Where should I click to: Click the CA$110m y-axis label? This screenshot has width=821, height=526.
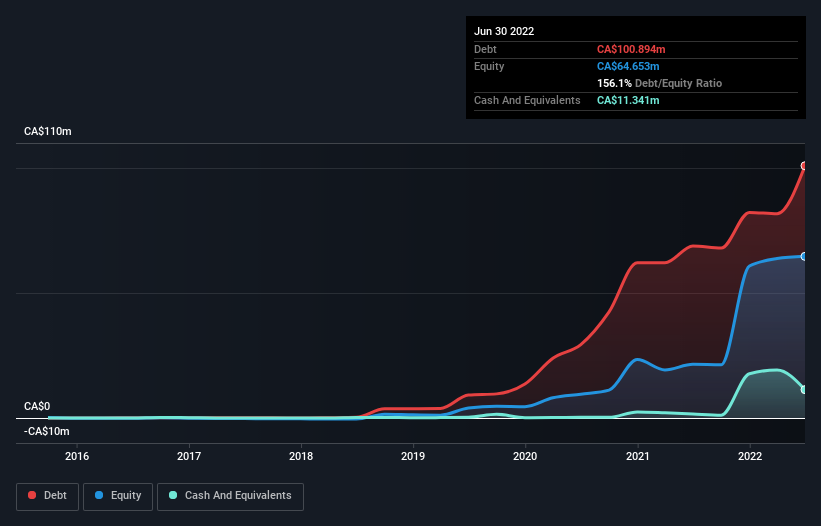[48, 131]
